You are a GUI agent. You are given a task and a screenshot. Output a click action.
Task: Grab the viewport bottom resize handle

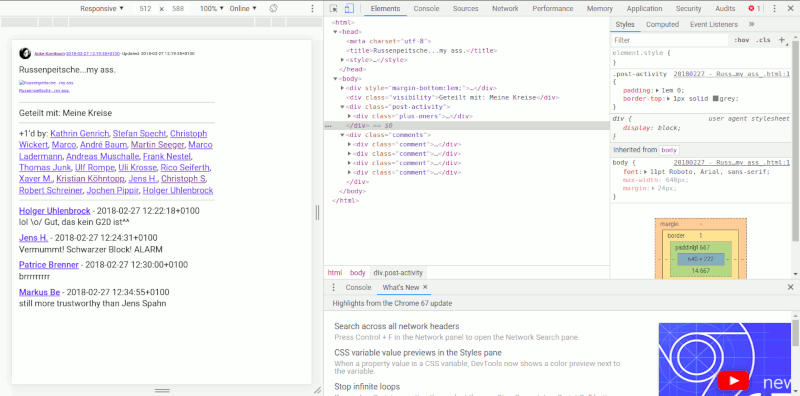pyautogui.click(x=162, y=390)
